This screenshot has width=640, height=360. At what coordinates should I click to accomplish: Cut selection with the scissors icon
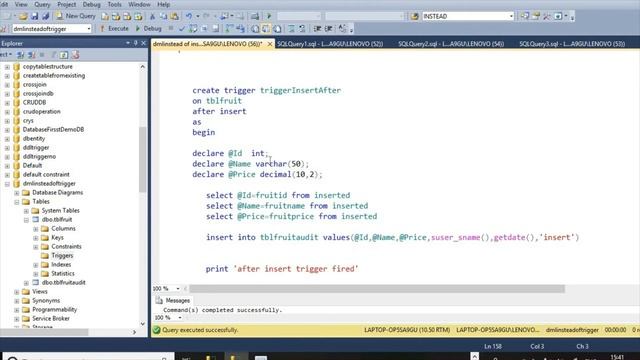pyautogui.click(x=152, y=16)
